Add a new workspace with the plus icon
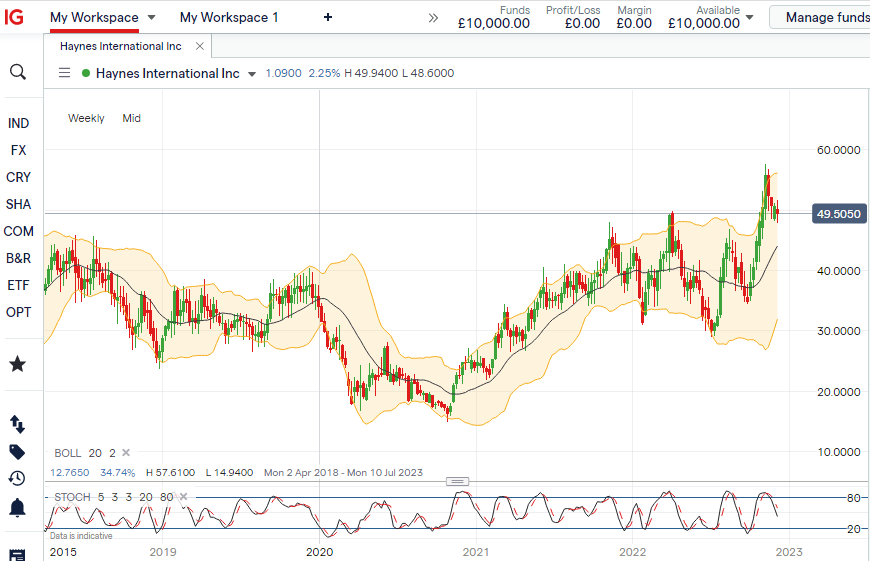The width and height of the screenshot is (870, 561). [328, 17]
